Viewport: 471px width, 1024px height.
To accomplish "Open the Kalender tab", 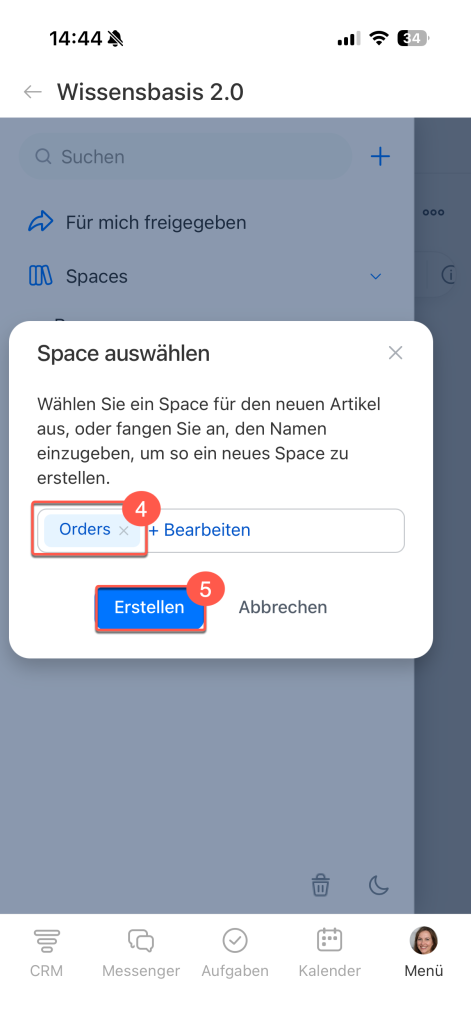I will (x=330, y=953).
